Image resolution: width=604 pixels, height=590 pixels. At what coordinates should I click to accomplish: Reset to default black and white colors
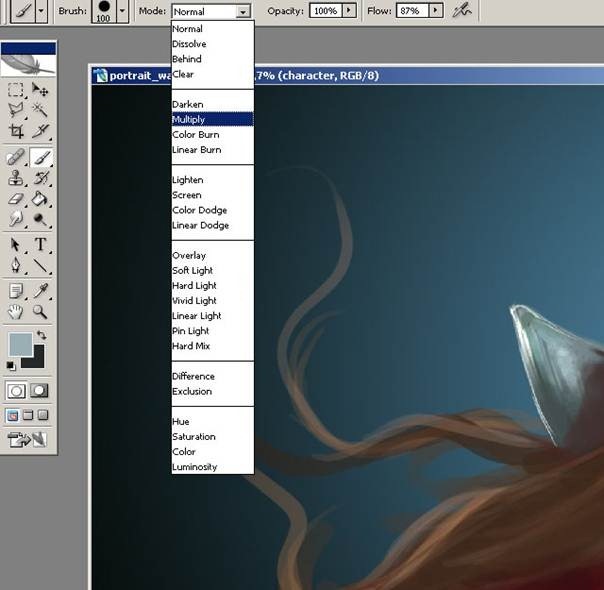(11, 365)
